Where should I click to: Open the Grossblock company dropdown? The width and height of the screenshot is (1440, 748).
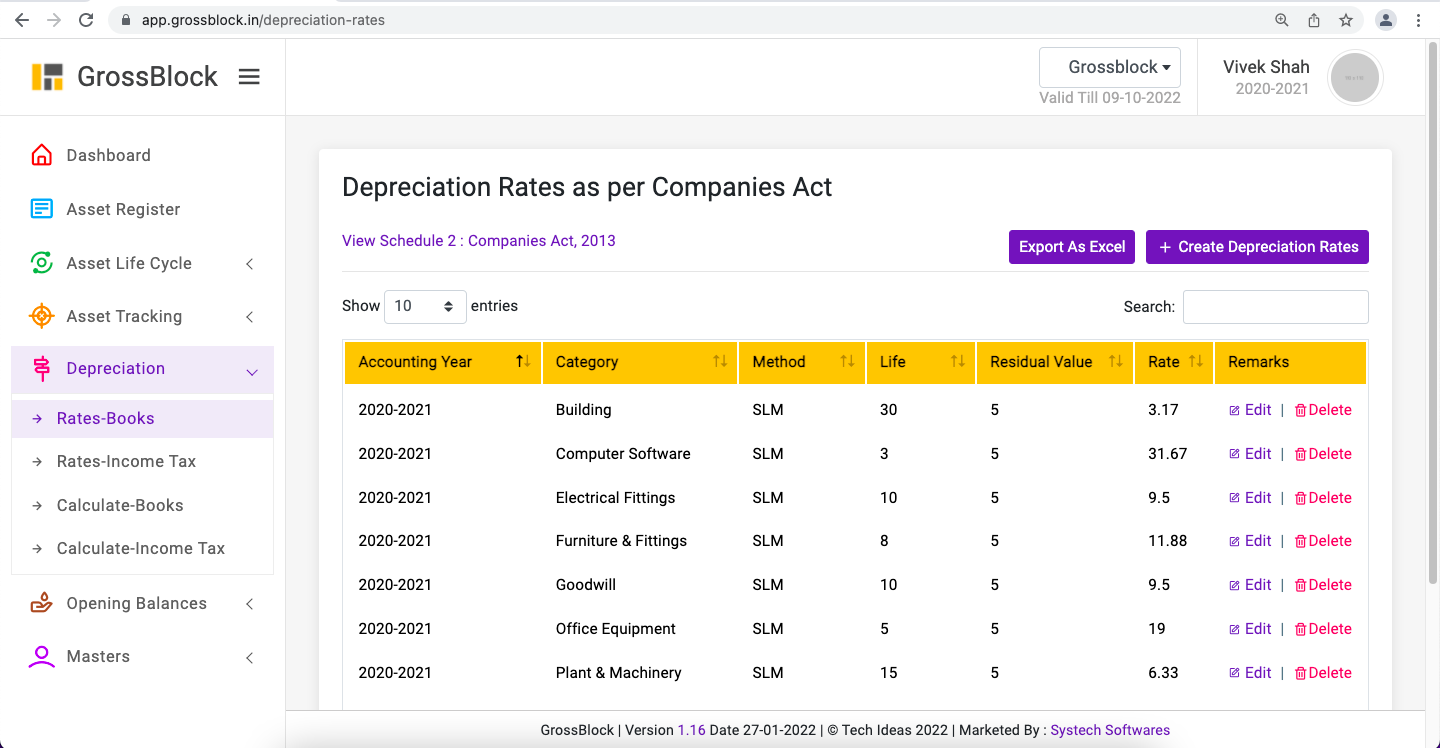click(1110, 68)
